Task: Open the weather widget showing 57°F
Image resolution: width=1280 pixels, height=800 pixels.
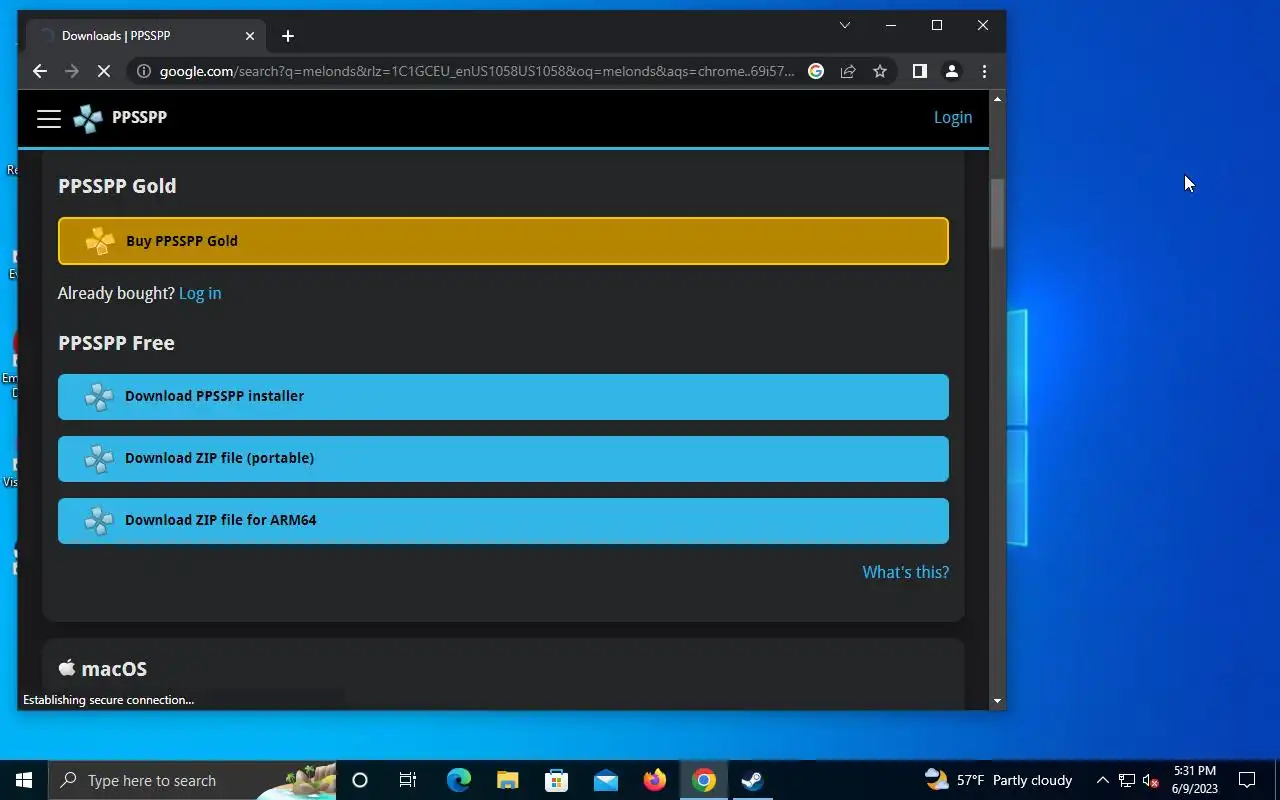Action: (x=998, y=780)
